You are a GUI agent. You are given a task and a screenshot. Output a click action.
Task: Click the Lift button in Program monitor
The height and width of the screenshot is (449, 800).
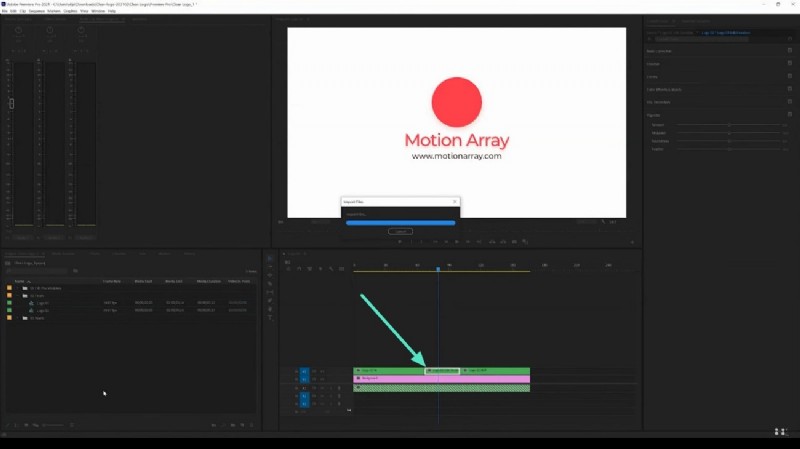[x=492, y=242]
